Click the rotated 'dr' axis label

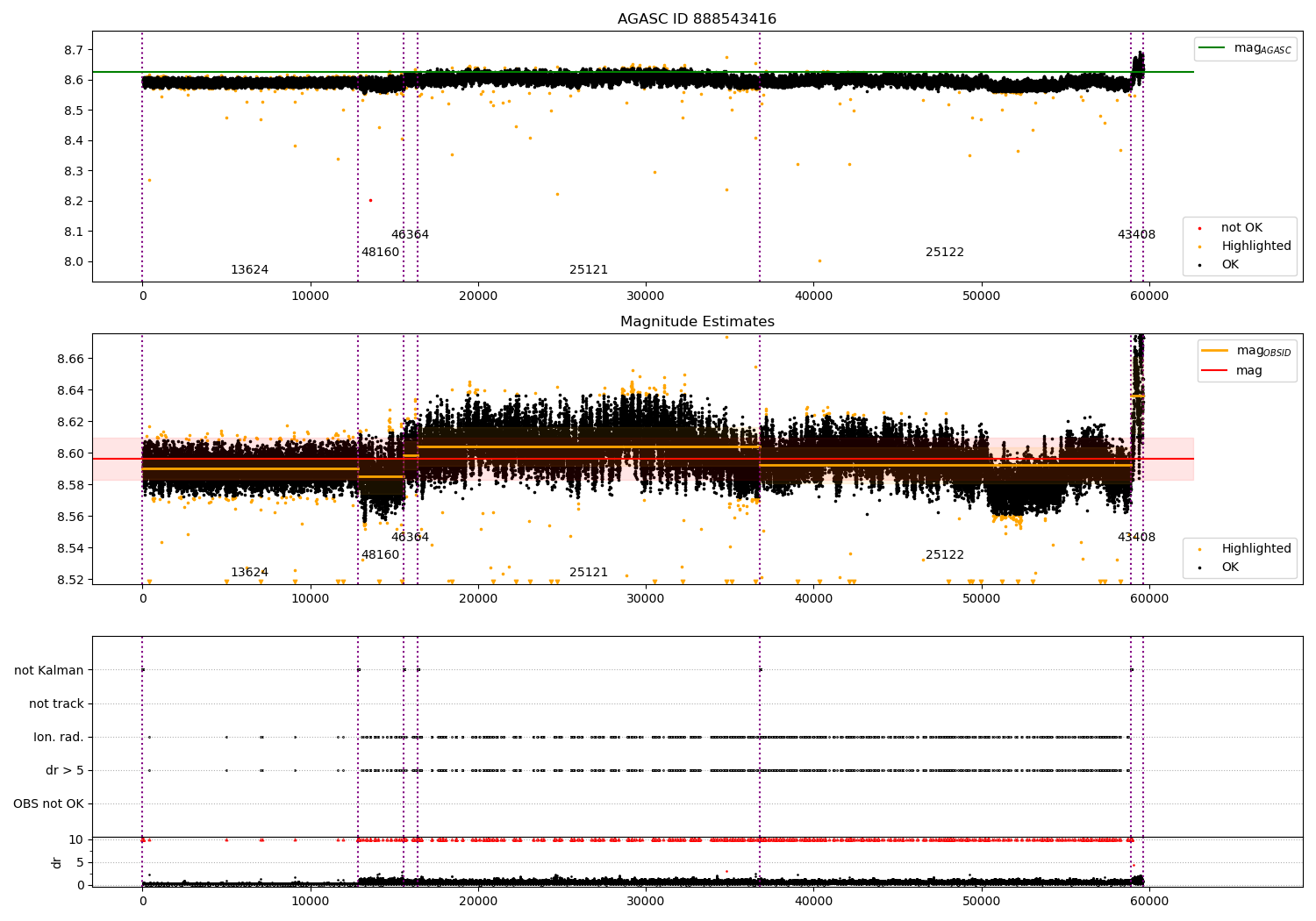coord(57,862)
